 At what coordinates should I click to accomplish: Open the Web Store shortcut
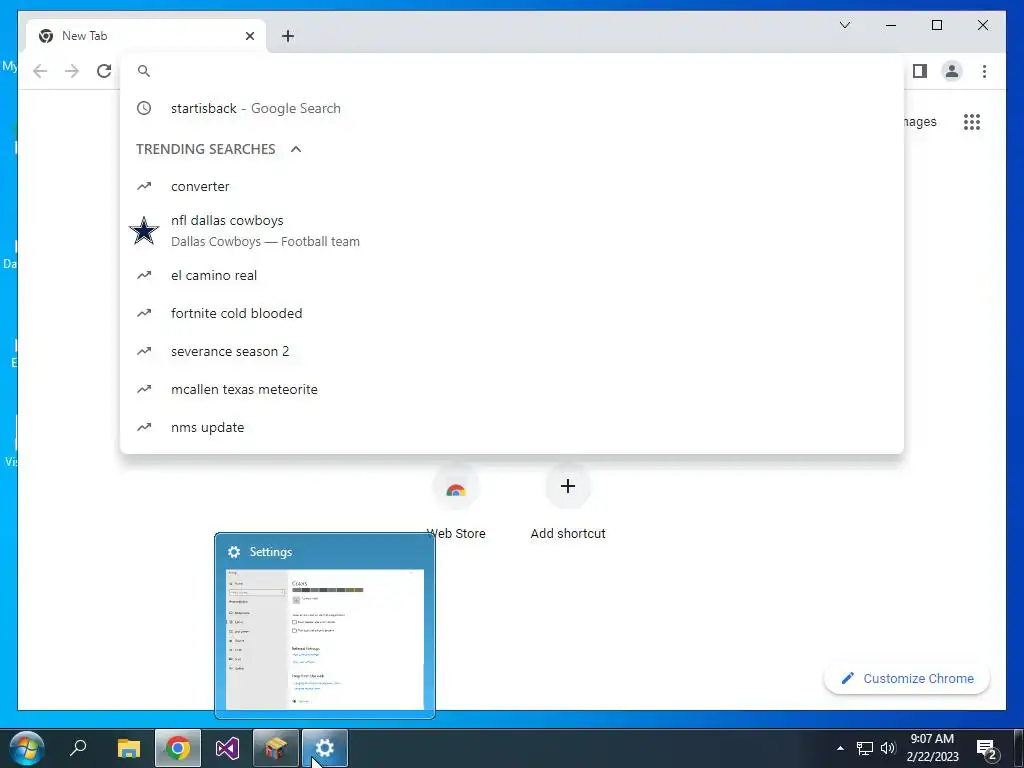click(456, 502)
